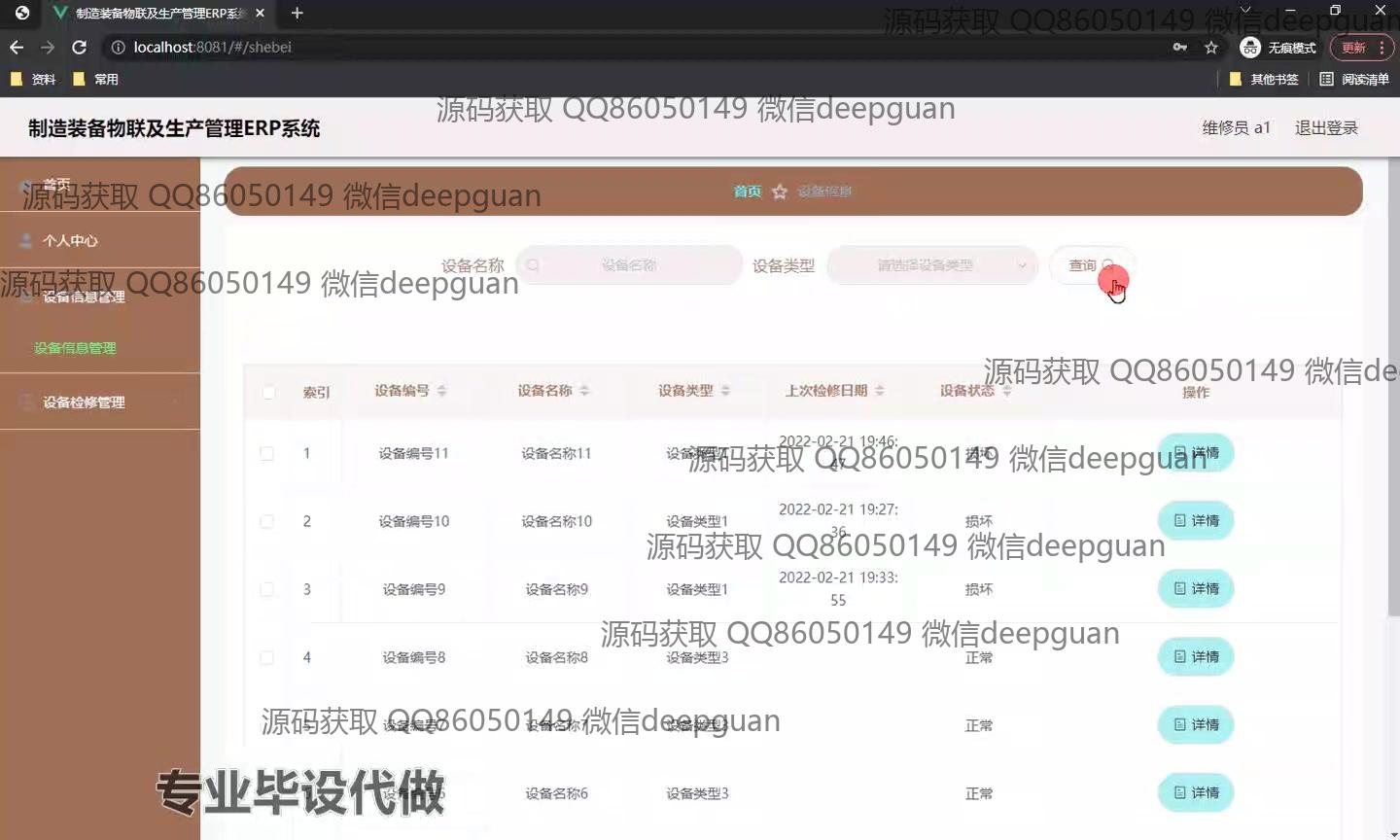Open new browser tab with plus icon
This screenshot has height=840, width=1400.
[297, 13]
